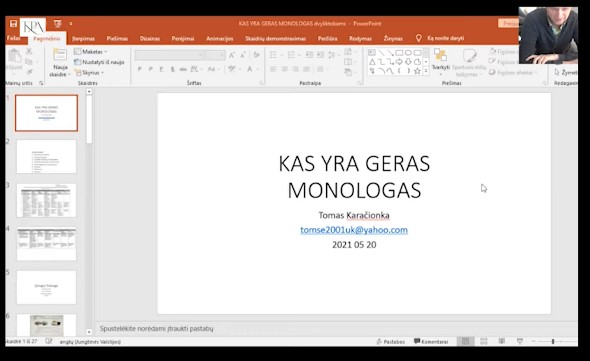This screenshot has width=590, height=361.
Task: Expand the shapes gallery More arrow
Action: coord(426,71)
